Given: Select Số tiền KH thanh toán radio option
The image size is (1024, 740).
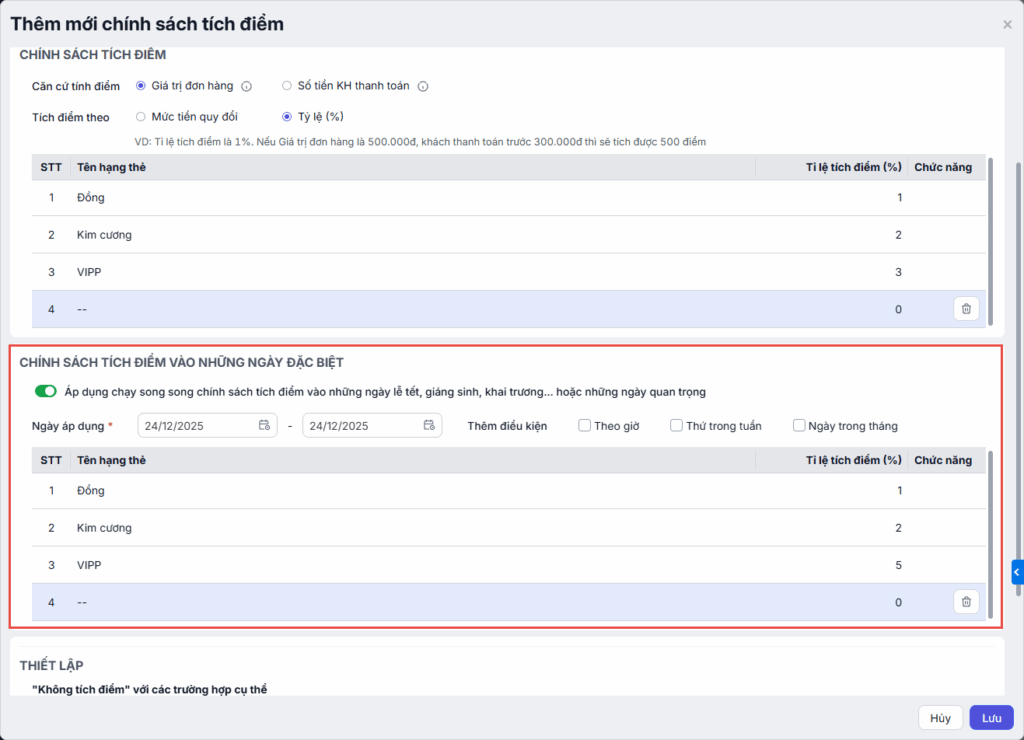Looking at the screenshot, I should click(287, 86).
